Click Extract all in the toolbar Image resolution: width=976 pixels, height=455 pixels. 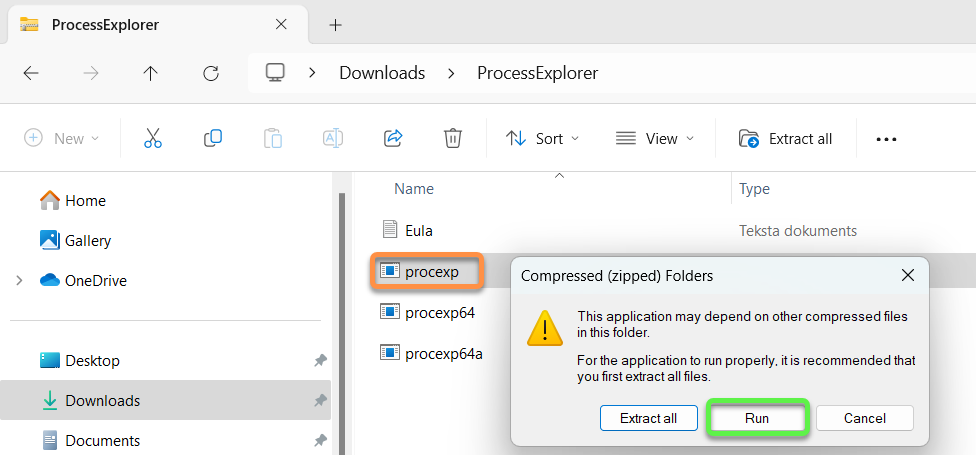tap(786, 138)
